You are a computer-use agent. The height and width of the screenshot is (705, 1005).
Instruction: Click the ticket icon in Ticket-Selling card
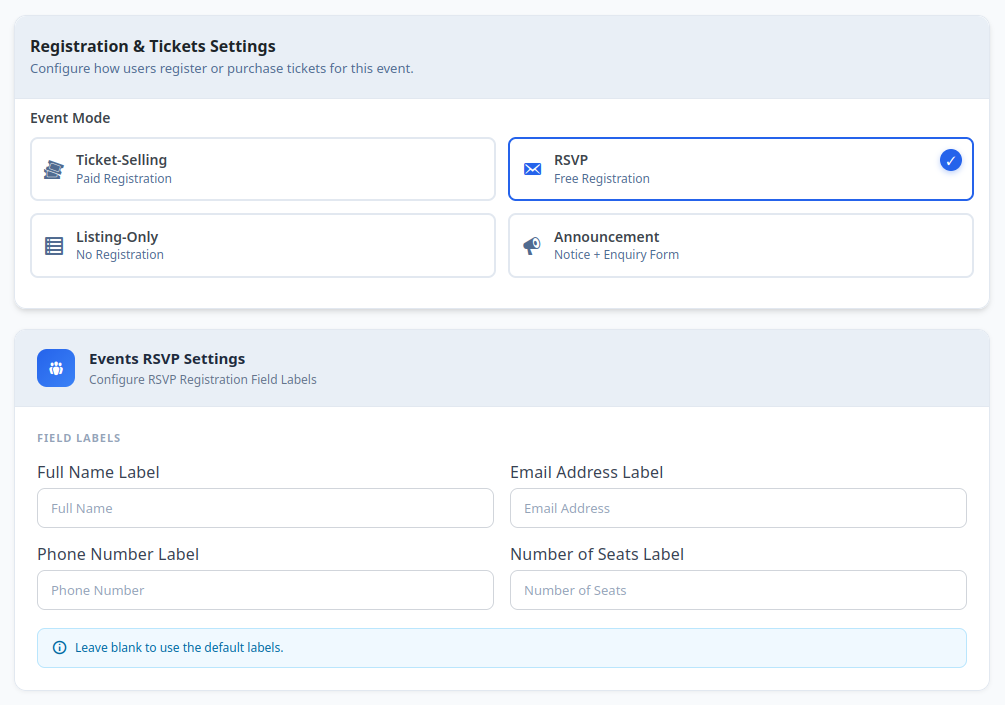[54, 170]
